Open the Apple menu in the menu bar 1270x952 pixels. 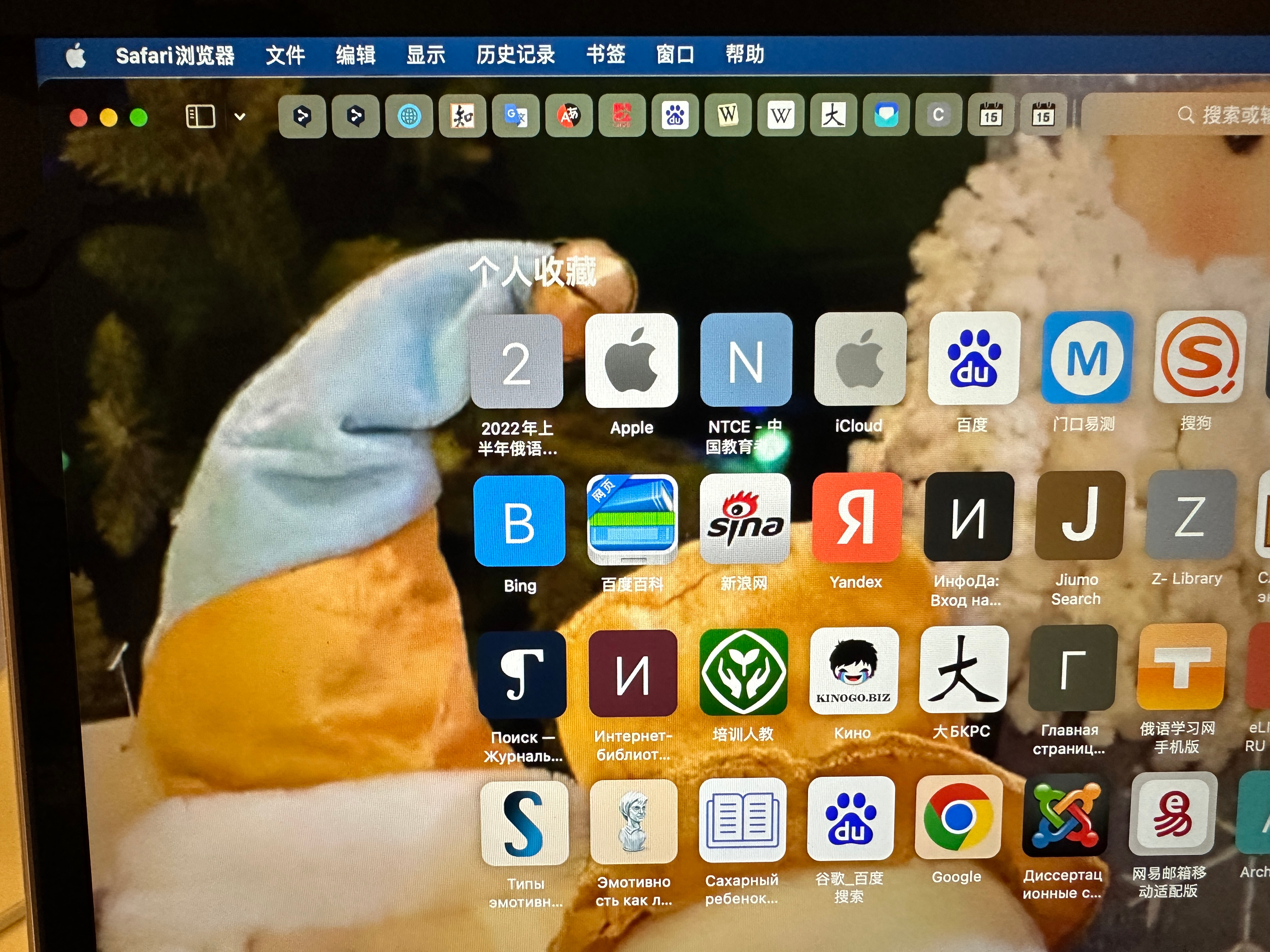pyautogui.click(x=76, y=56)
